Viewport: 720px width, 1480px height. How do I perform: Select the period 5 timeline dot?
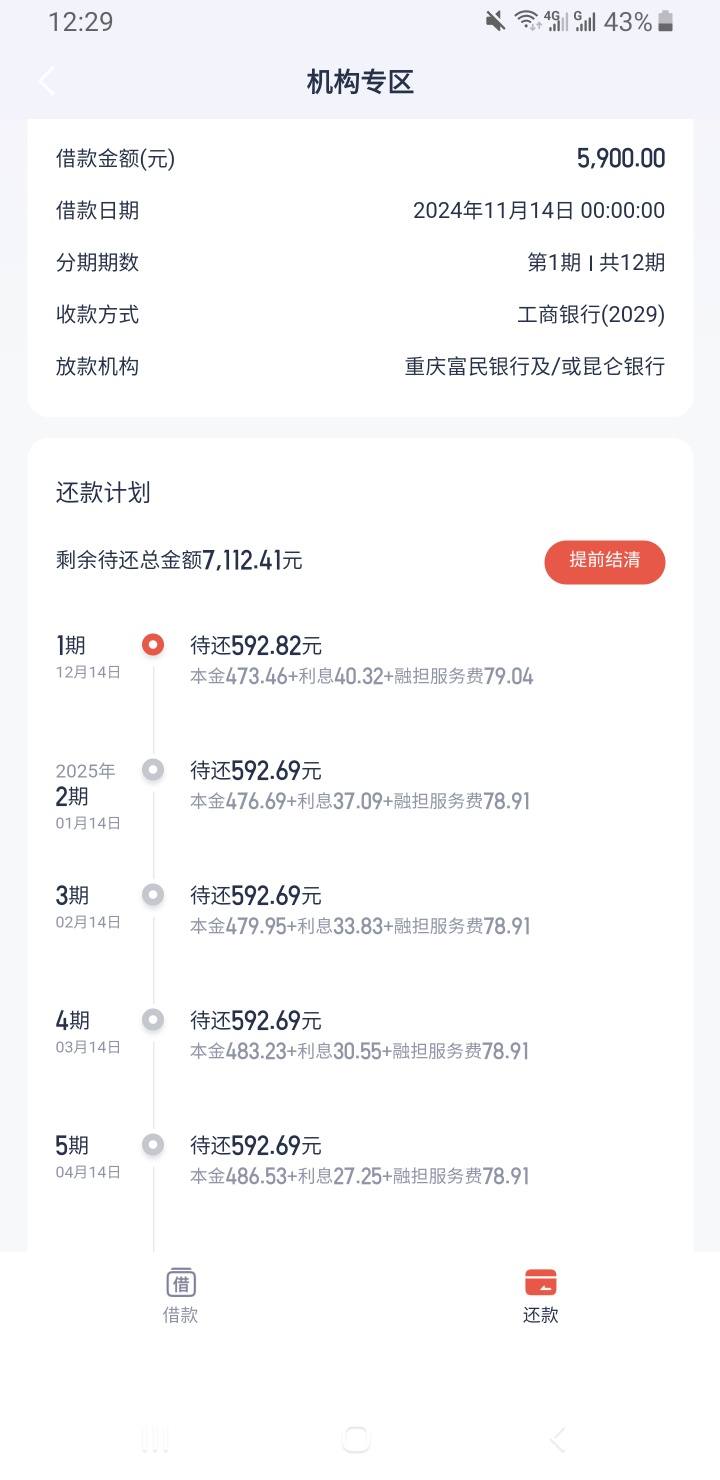click(153, 1145)
